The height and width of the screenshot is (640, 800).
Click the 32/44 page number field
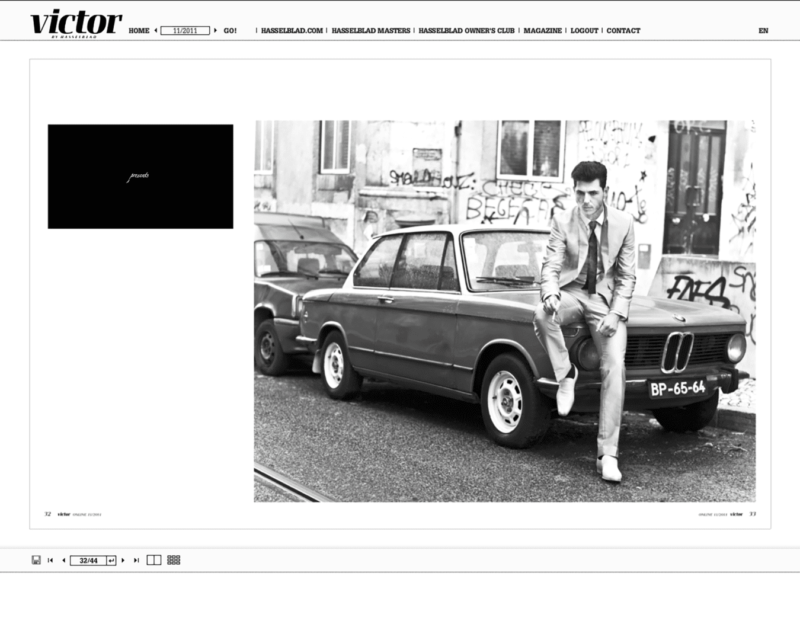click(87, 560)
